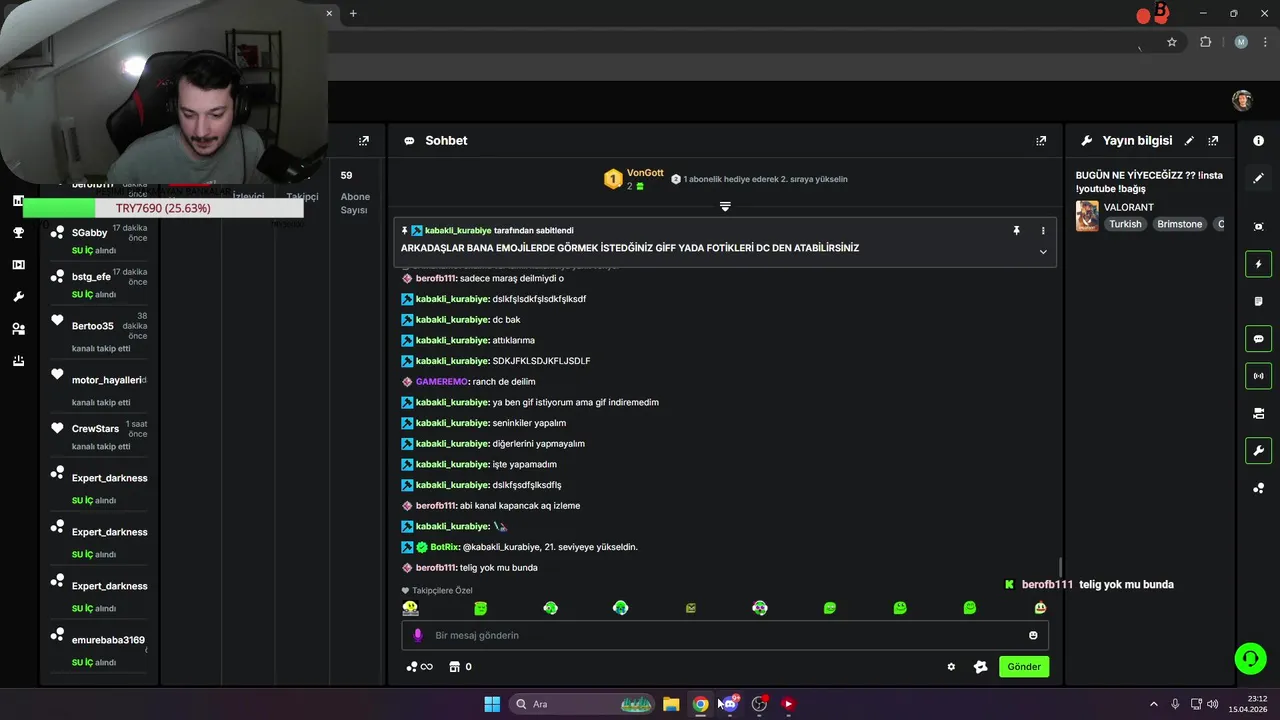Click the VALORANT category thumbnail
Image resolution: width=1280 pixels, height=720 pixels.
[1087, 216]
